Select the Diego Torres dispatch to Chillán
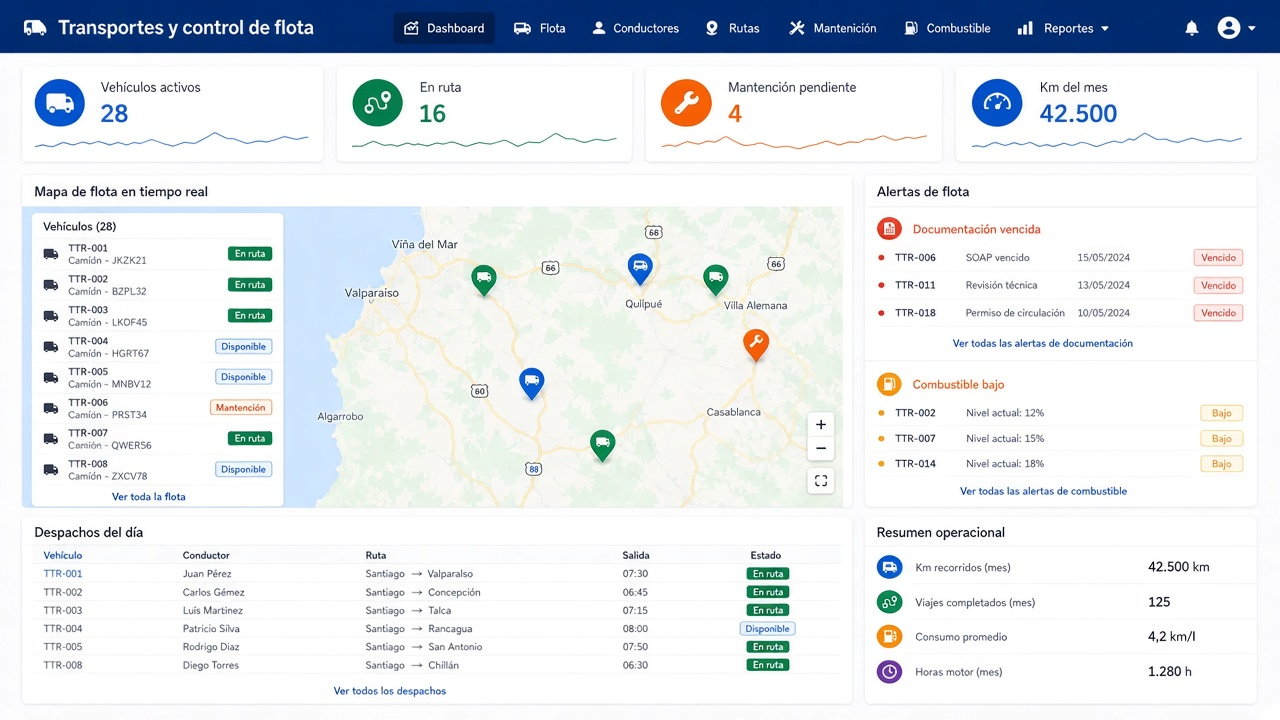Screen dimensions: 1280x720 click(x=437, y=665)
